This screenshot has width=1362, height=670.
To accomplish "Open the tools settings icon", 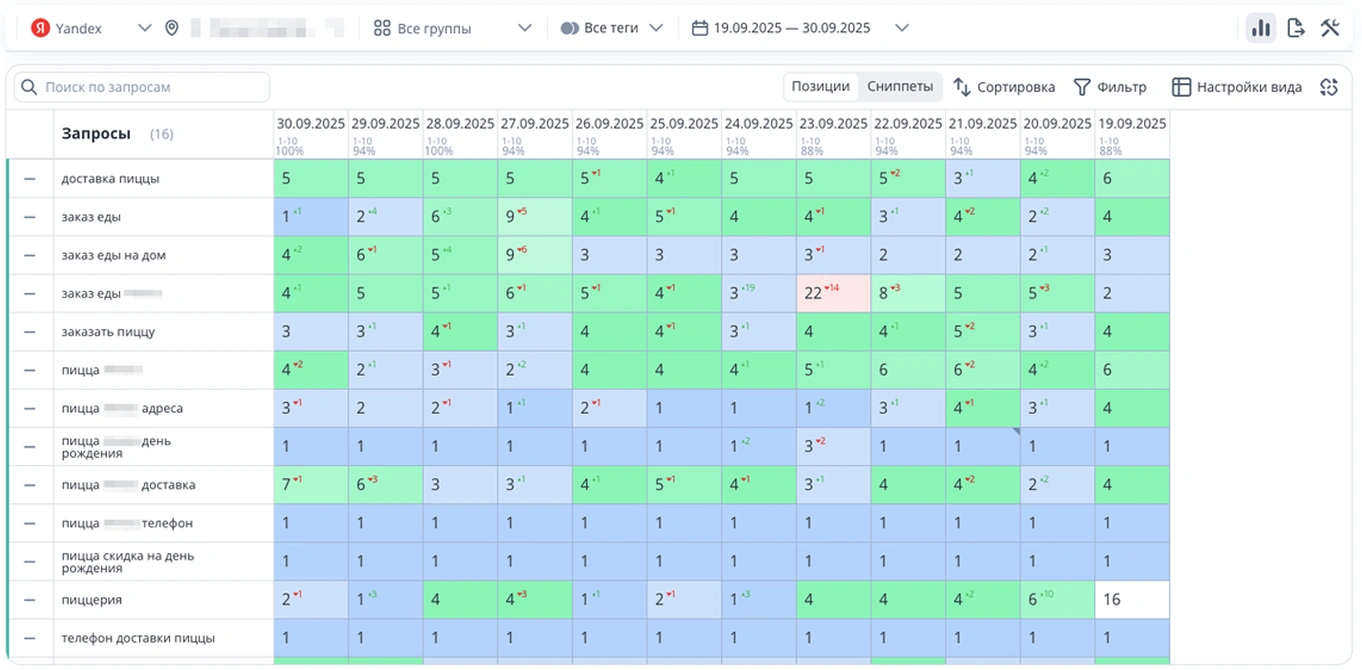I will point(1329,28).
